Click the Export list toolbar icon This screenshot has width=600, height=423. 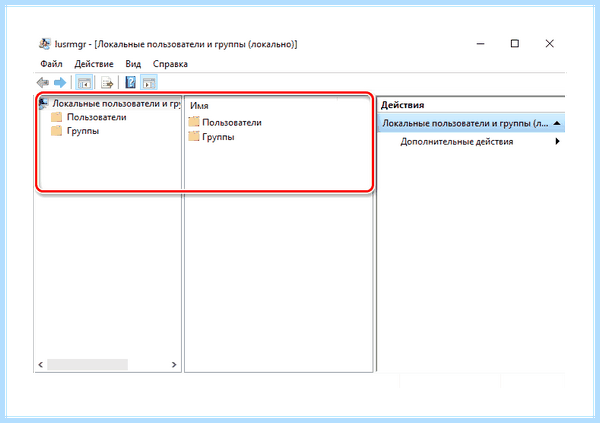107,82
